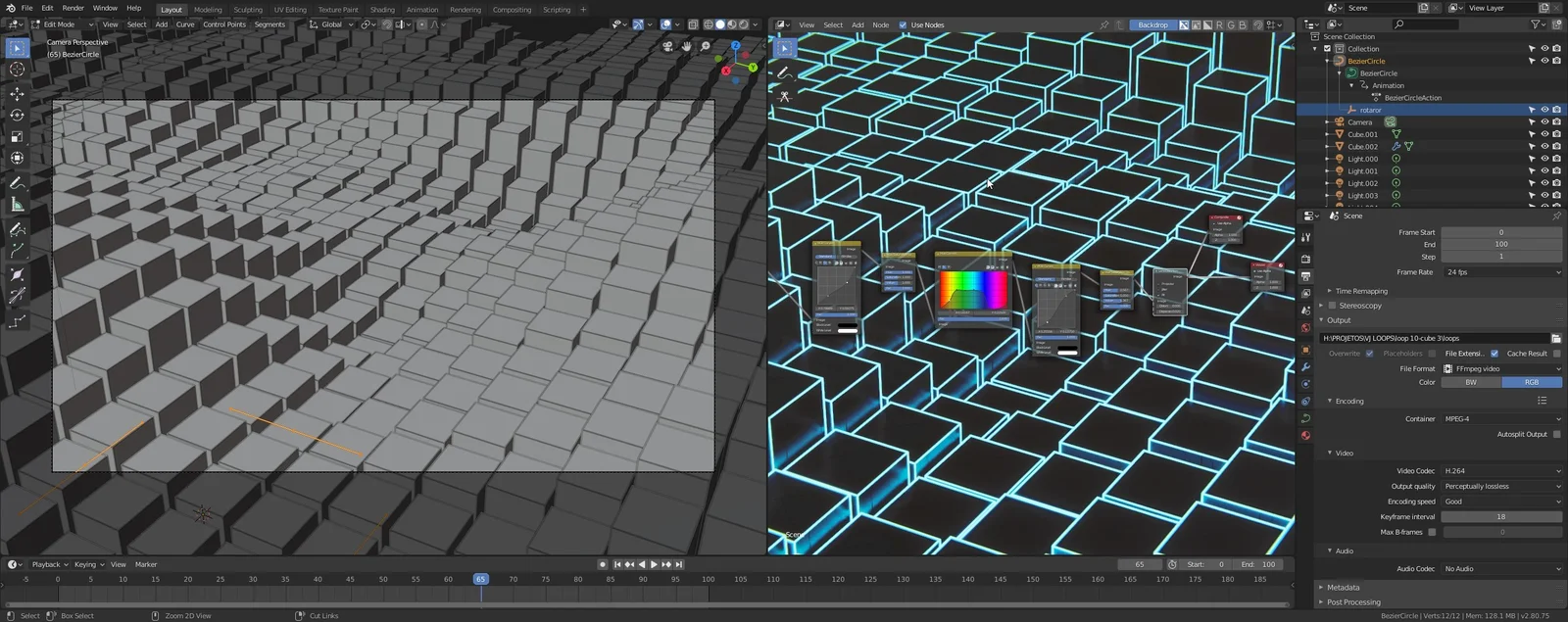Image resolution: width=1568 pixels, height=622 pixels.
Task: Open the Output quality dropdown
Action: pos(1501,487)
